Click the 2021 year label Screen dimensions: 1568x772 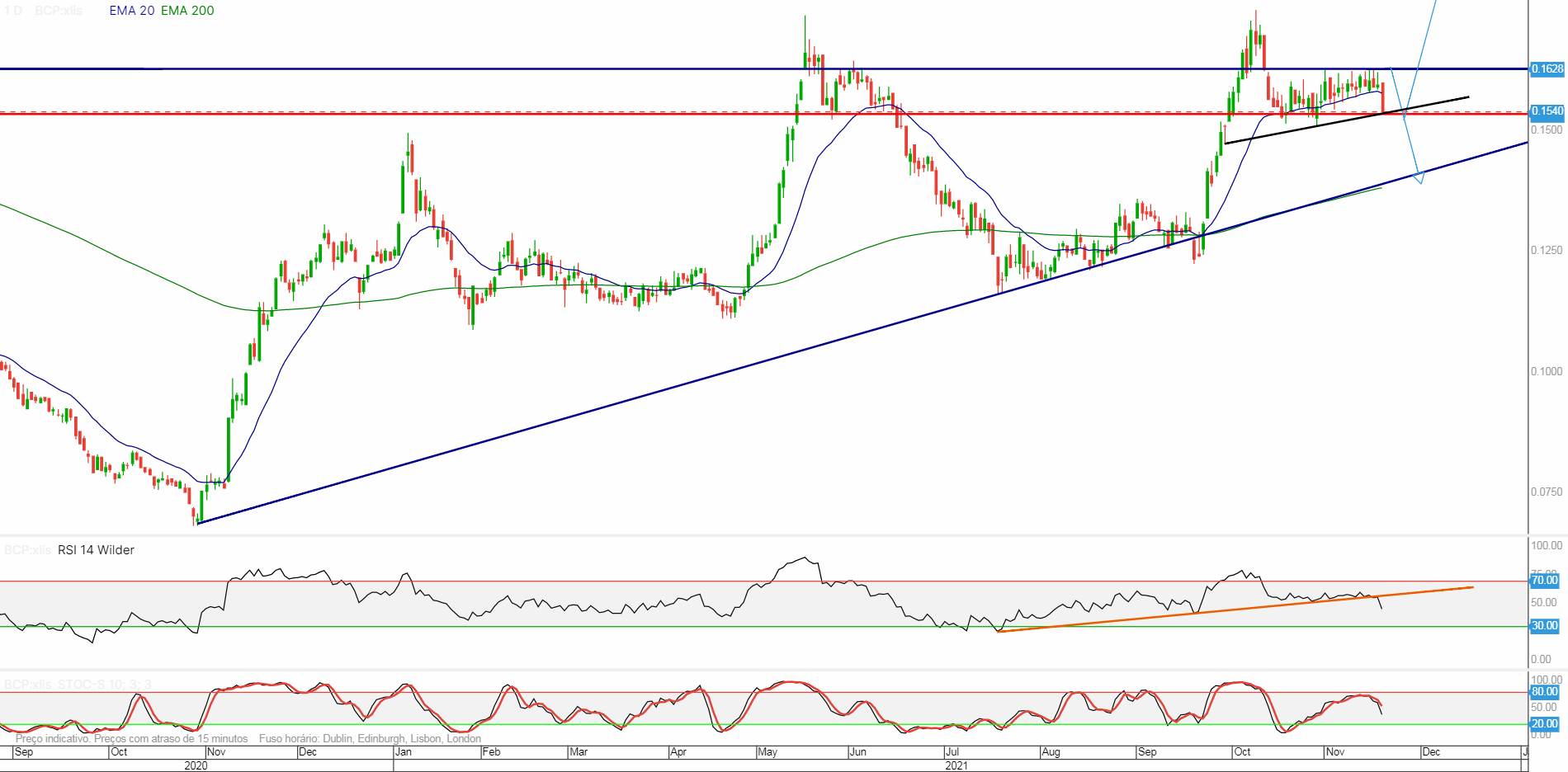(x=956, y=765)
